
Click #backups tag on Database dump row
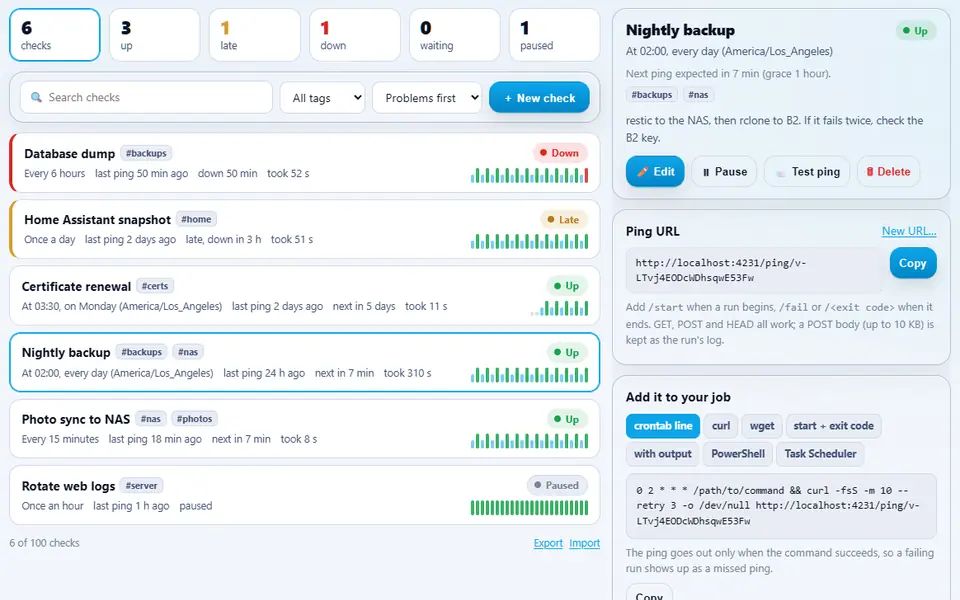pos(146,153)
